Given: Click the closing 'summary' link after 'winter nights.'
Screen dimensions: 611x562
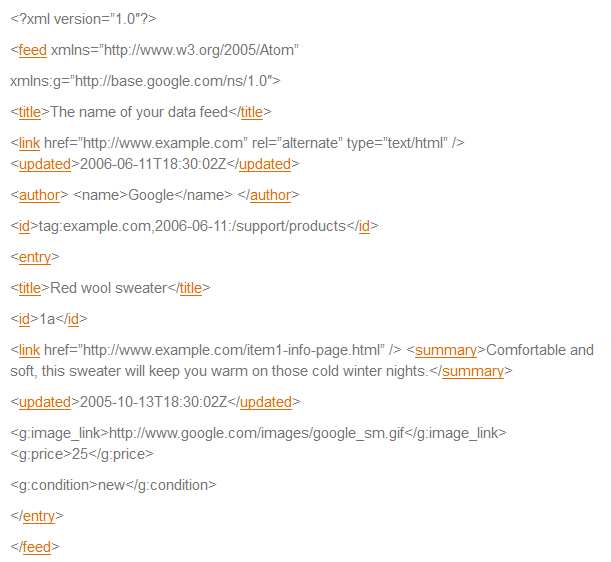Looking at the screenshot, I should pos(473,371).
